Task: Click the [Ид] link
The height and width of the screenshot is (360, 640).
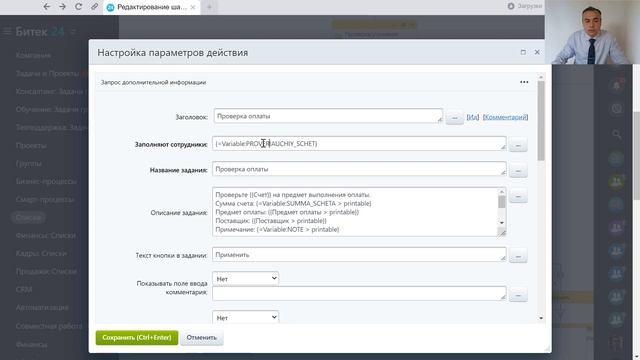Action: tap(473, 117)
